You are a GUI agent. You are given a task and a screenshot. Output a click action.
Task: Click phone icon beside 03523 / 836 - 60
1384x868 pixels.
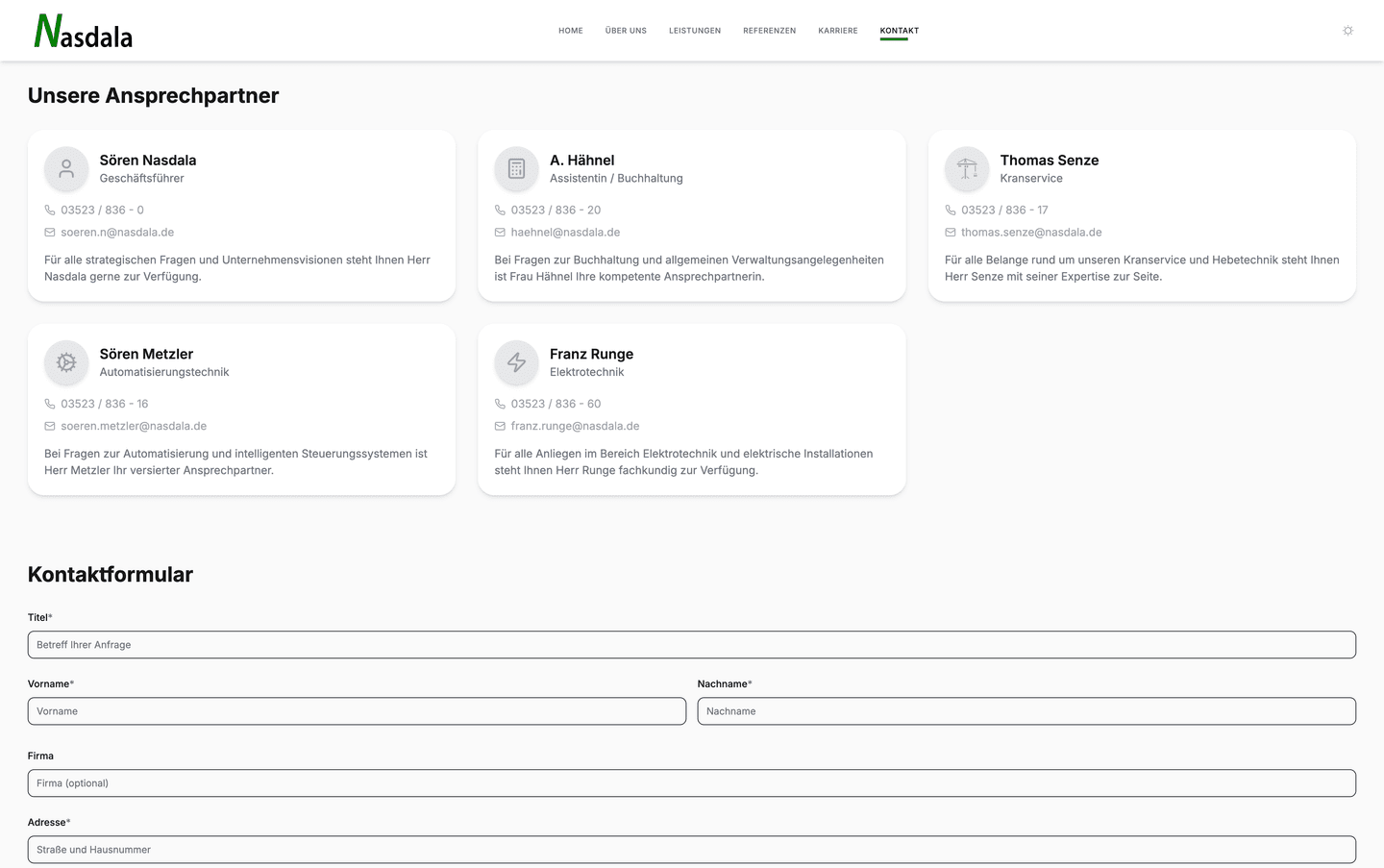tap(500, 404)
